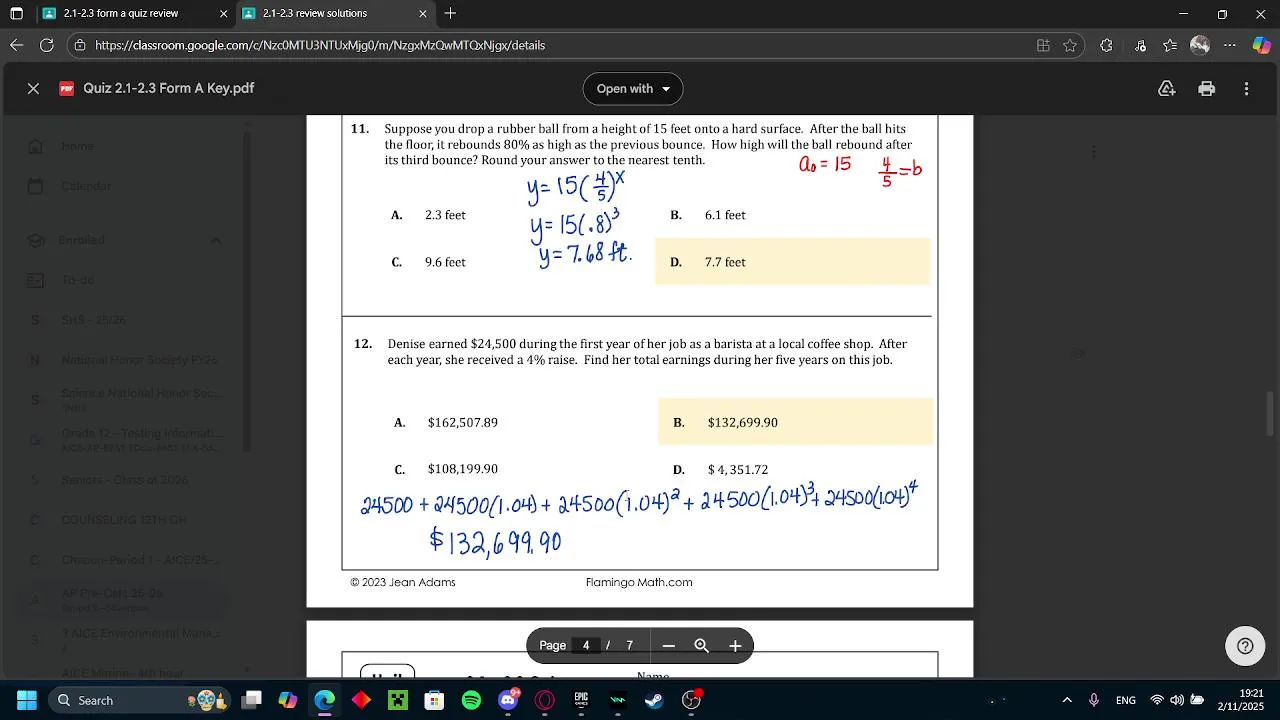Switch the ENG input language
The height and width of the screenshot is (720, 1280).
point(1125,700)
